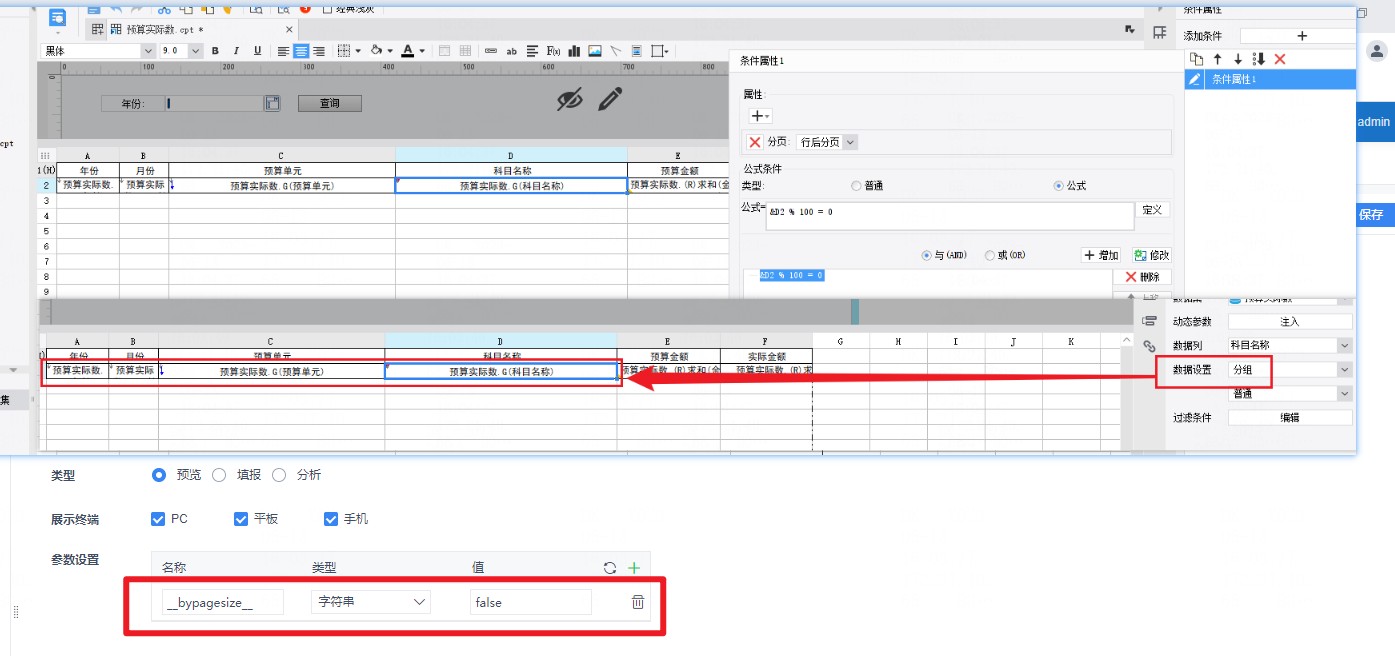
Task: Toggle italic formatting in designer toolbar
Action: 236,51
